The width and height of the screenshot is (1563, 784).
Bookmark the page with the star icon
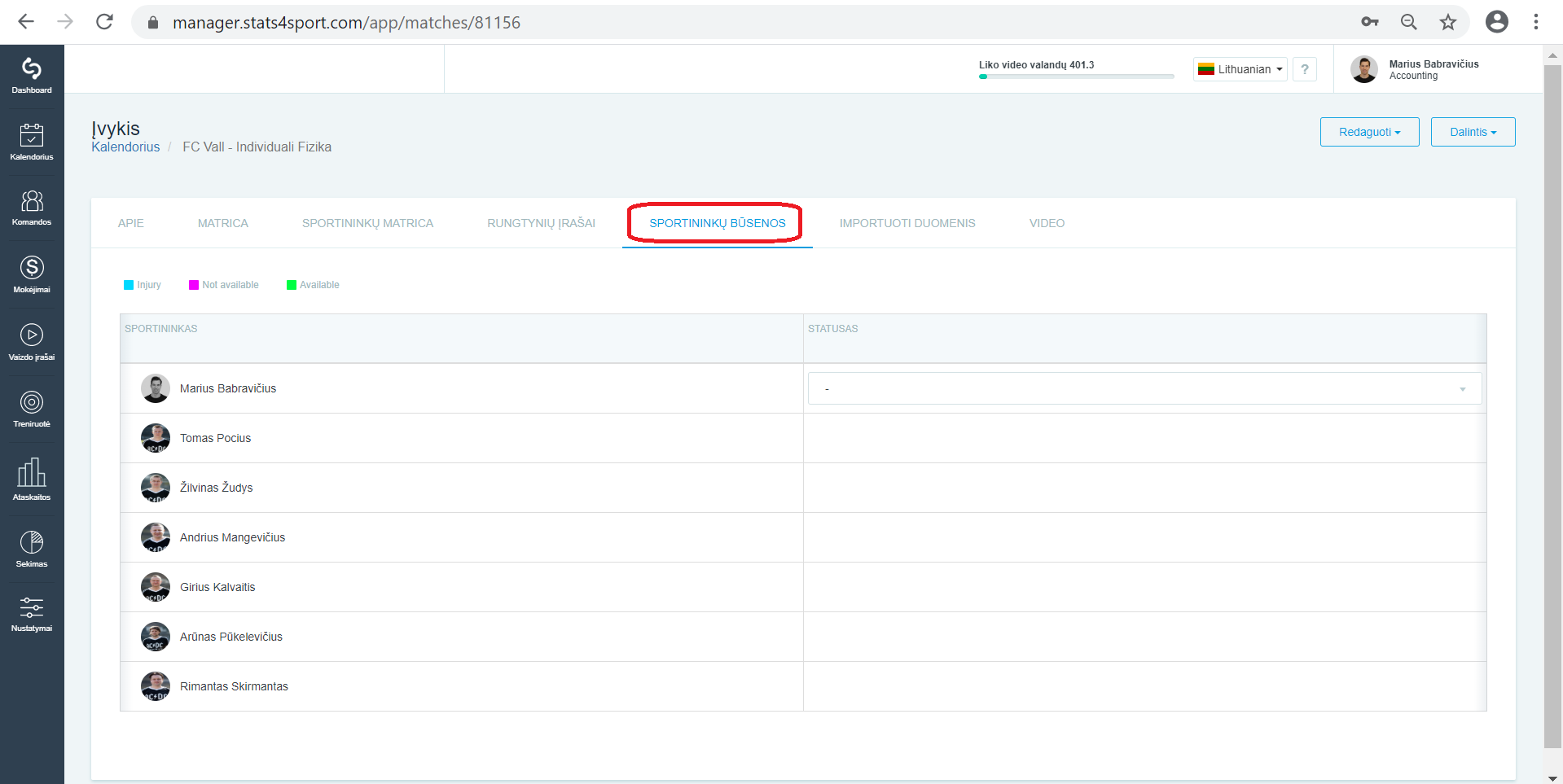(1447, 22)
